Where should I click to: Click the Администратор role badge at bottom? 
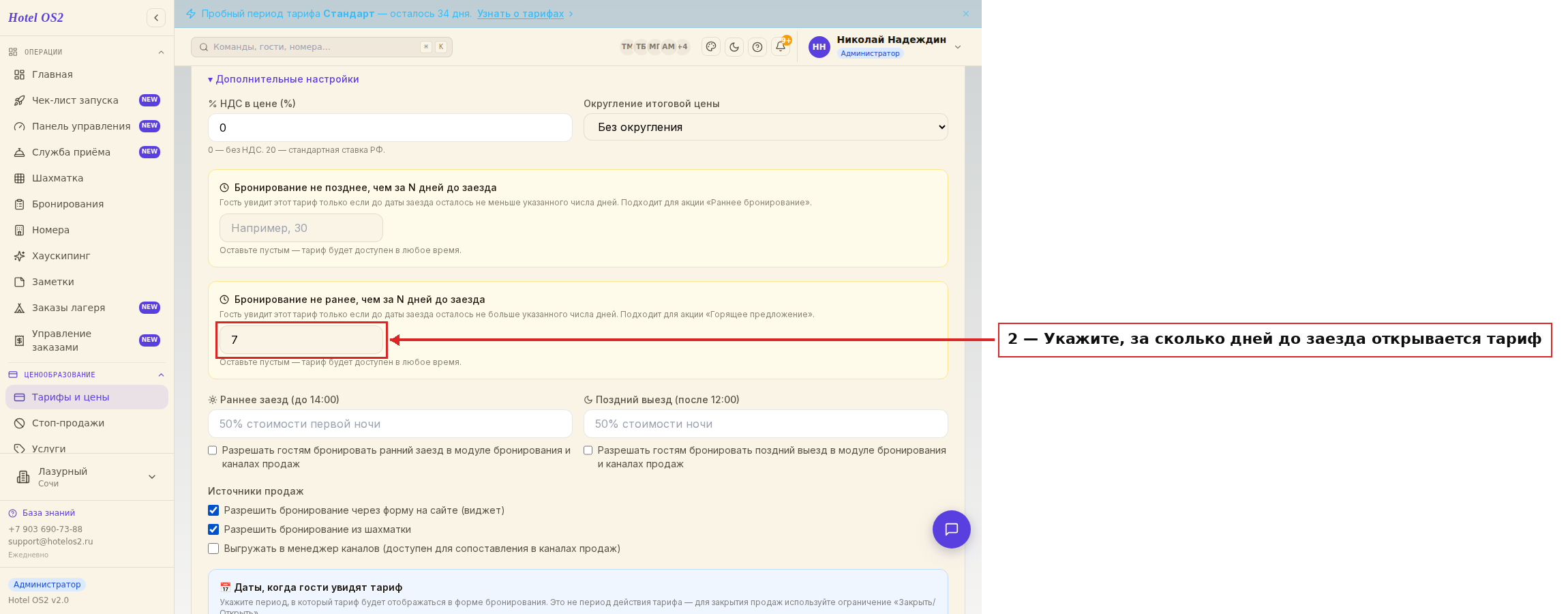point(47,585)
